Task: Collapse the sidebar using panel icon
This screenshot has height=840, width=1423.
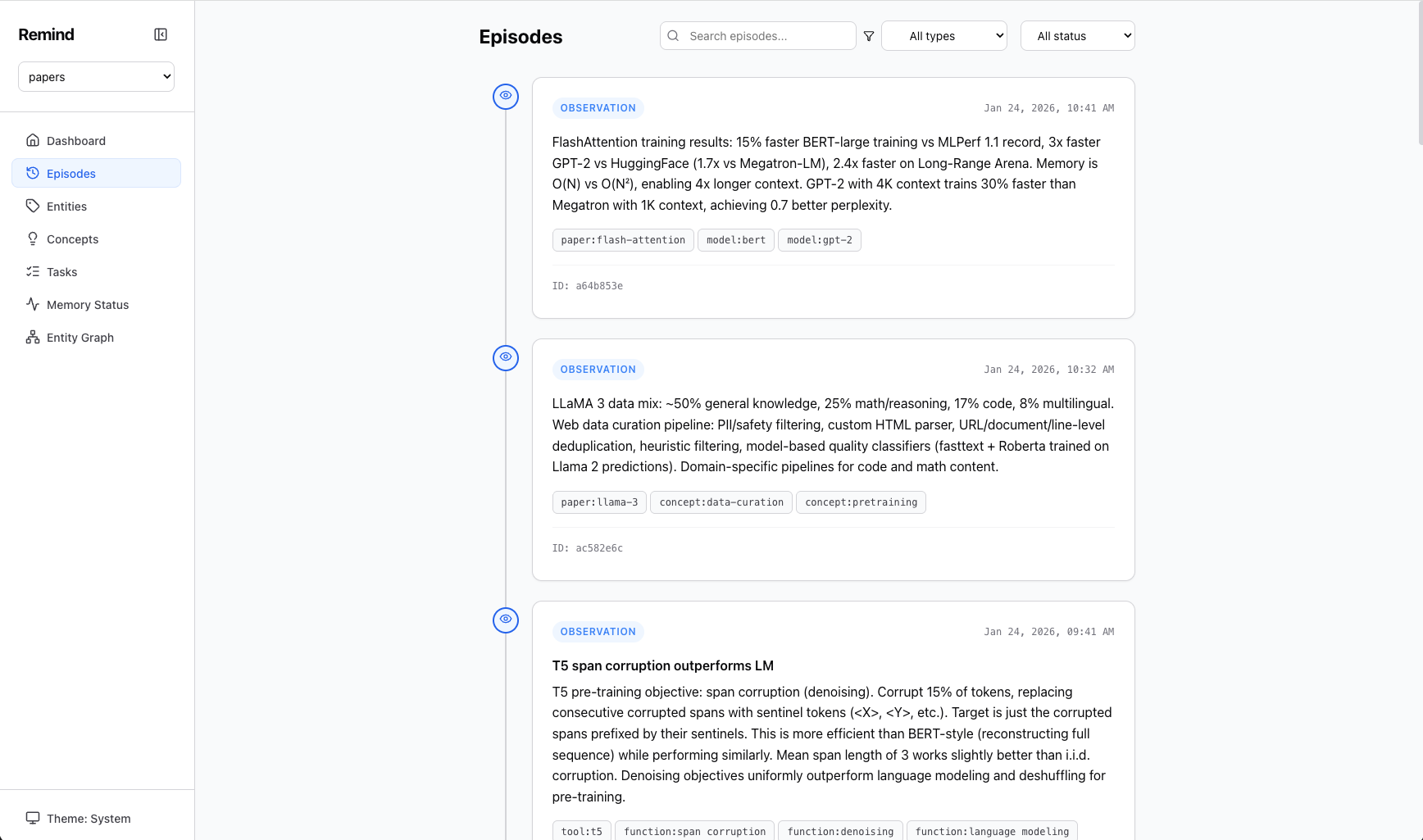Action: (x=161, y=34)
